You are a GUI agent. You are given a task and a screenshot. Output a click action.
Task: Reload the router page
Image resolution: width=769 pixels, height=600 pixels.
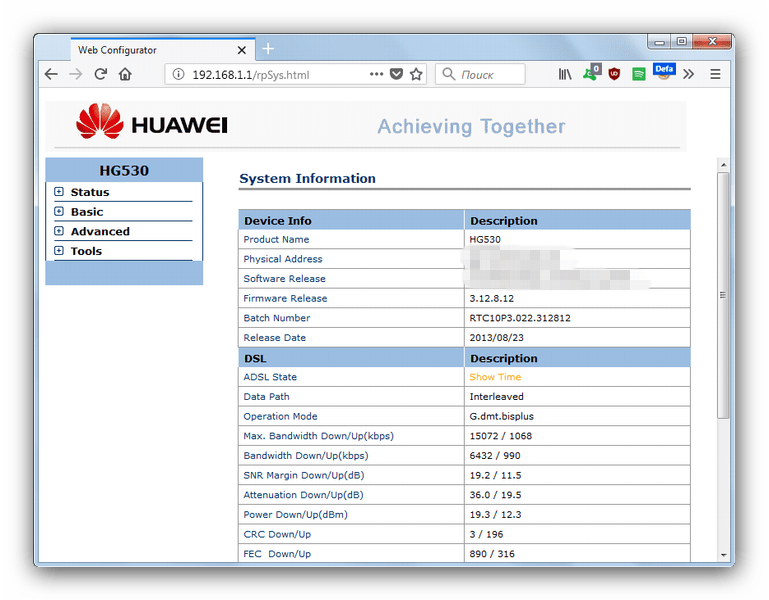101,74
